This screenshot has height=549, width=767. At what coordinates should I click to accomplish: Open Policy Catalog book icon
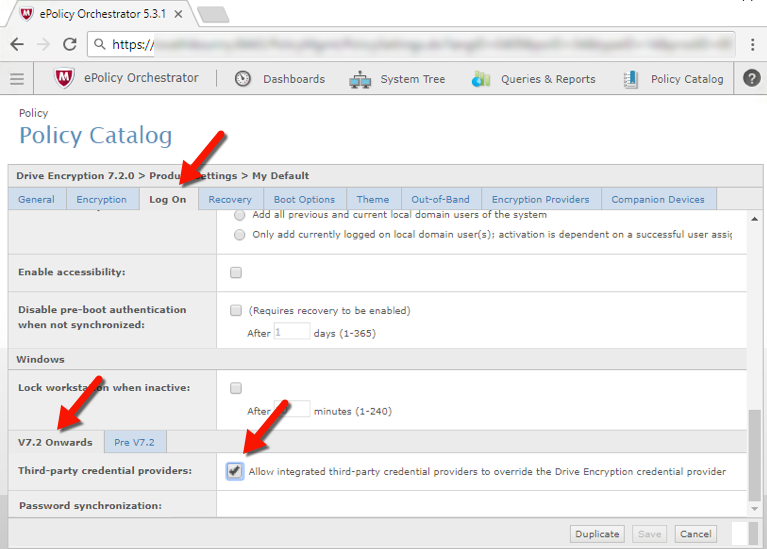[631, 79]
